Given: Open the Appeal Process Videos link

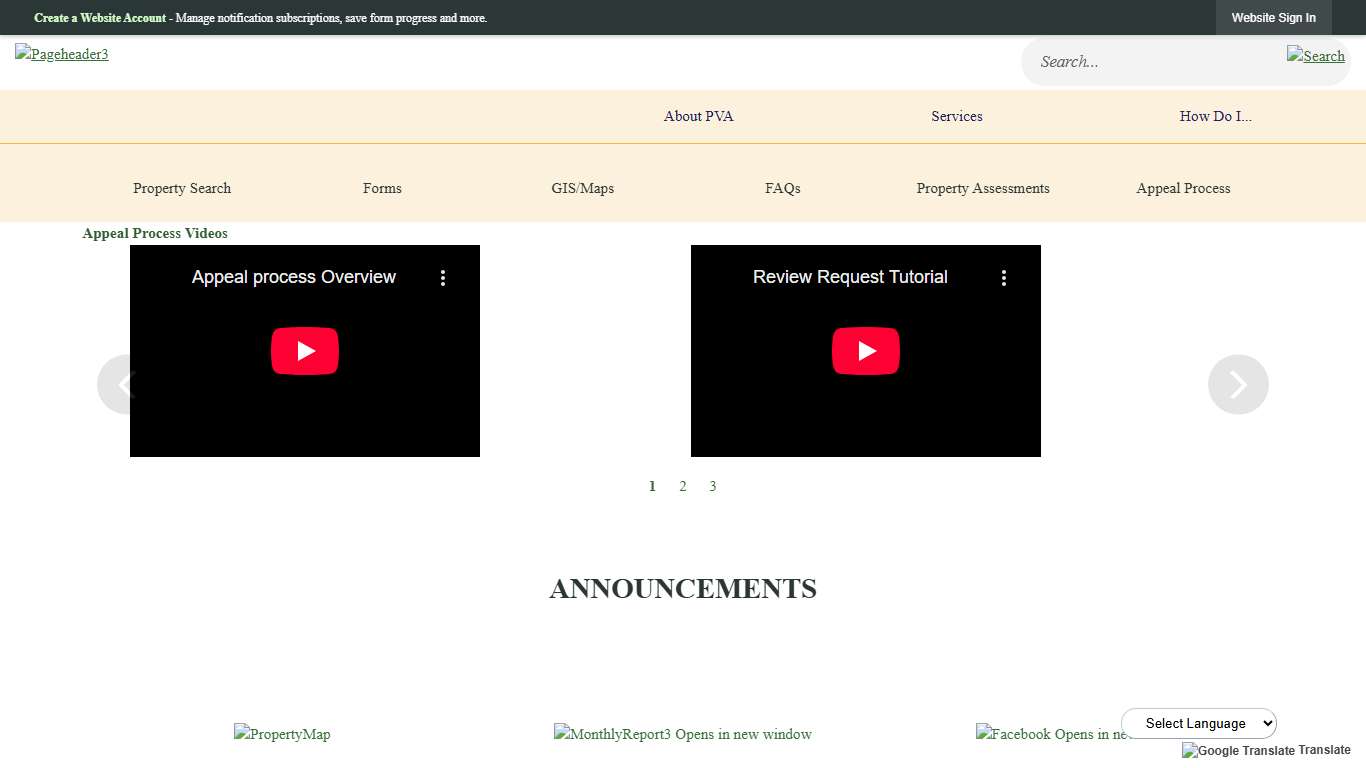Looking at the screenshot, I should tap(155, 233).
